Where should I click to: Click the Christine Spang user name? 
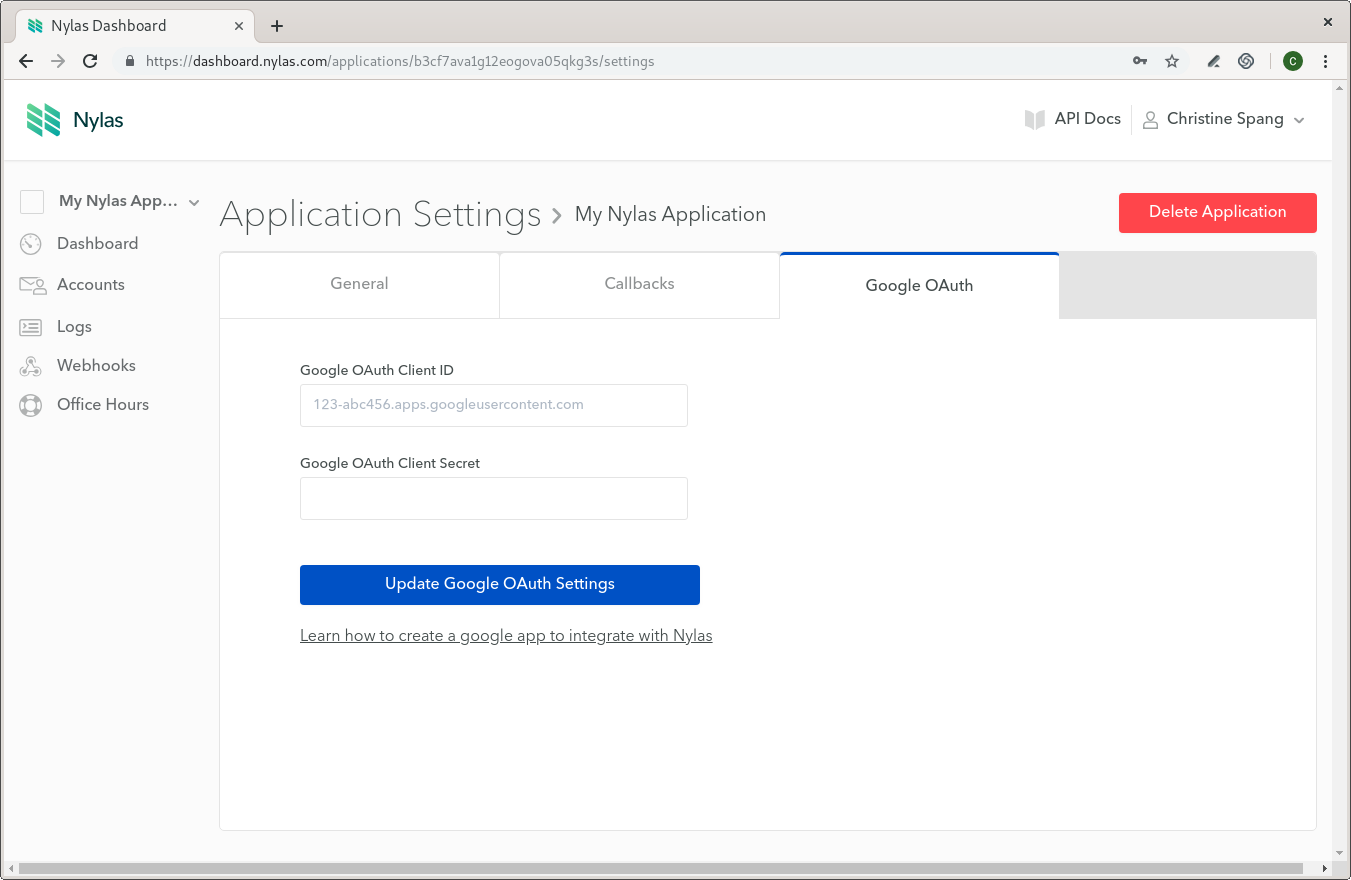1225,119
